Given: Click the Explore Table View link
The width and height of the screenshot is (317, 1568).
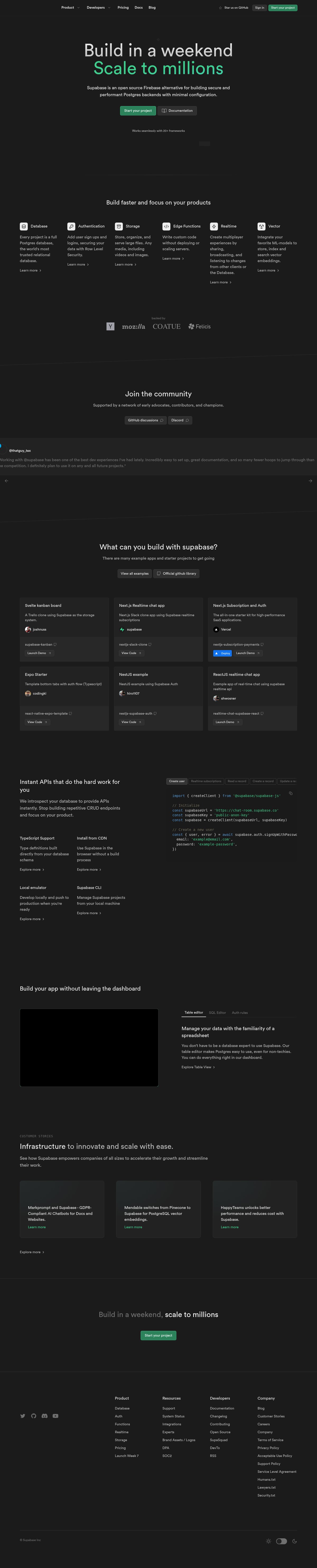Looking at the screenshot, I should [198, 1067].
